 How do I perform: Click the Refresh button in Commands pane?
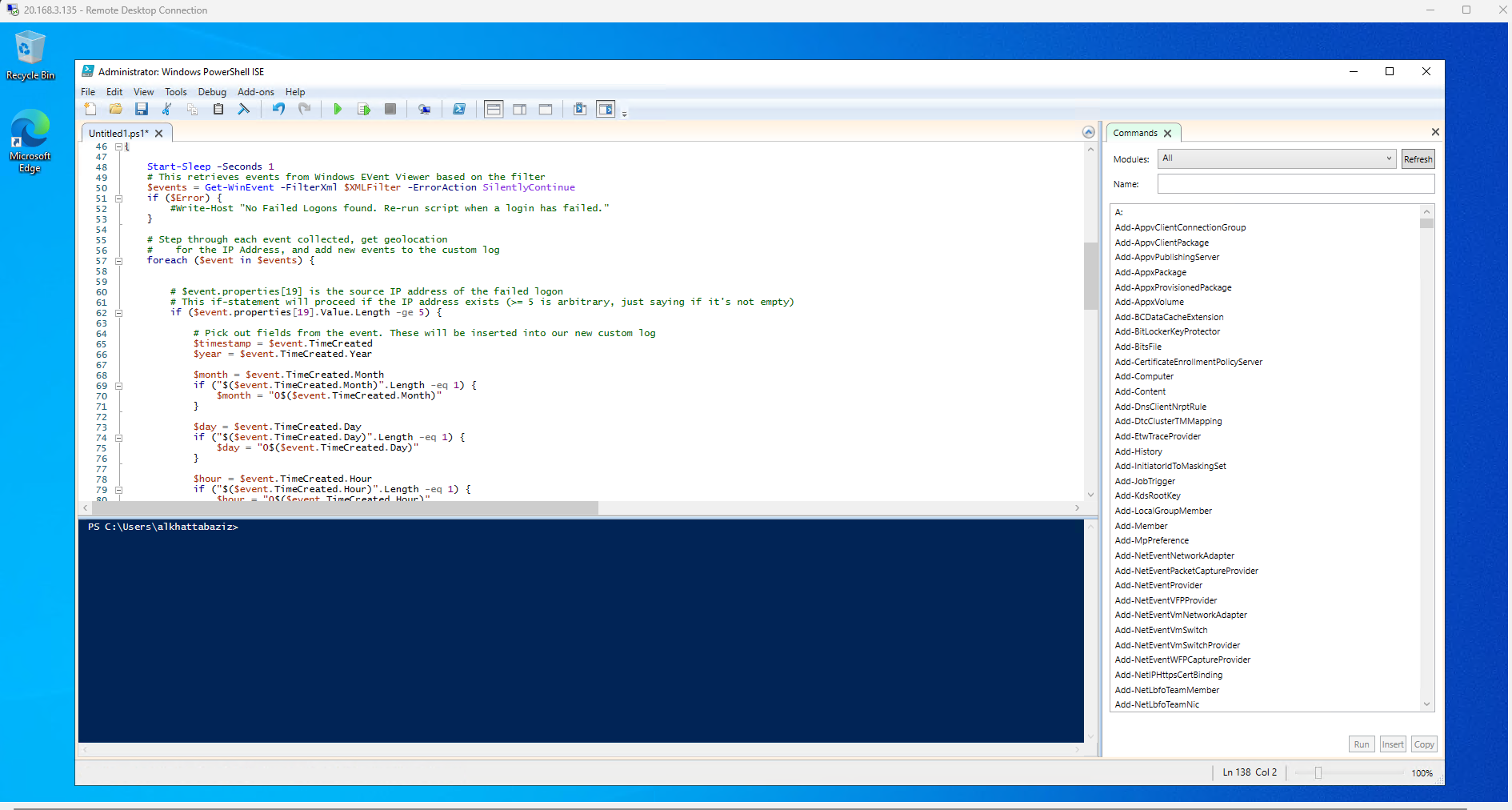pos(1417,158)
